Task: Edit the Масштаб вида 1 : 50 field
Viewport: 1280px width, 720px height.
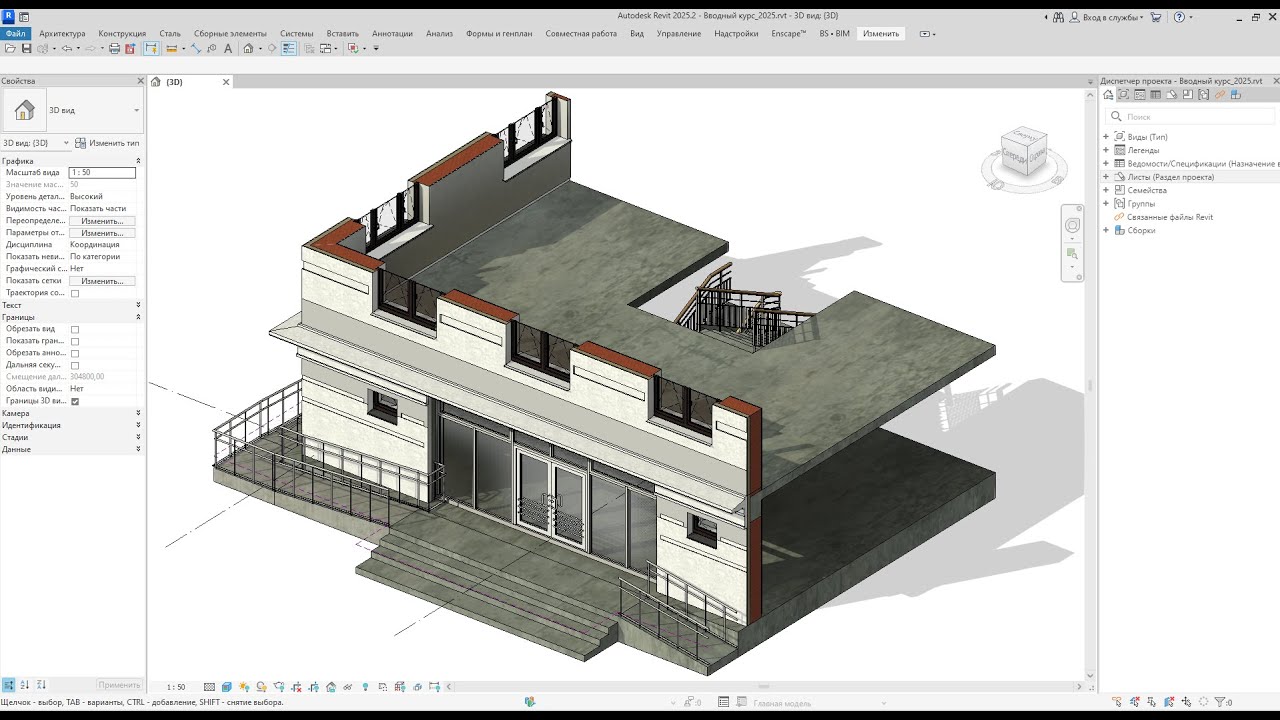Action: click(x=102, y=173)
